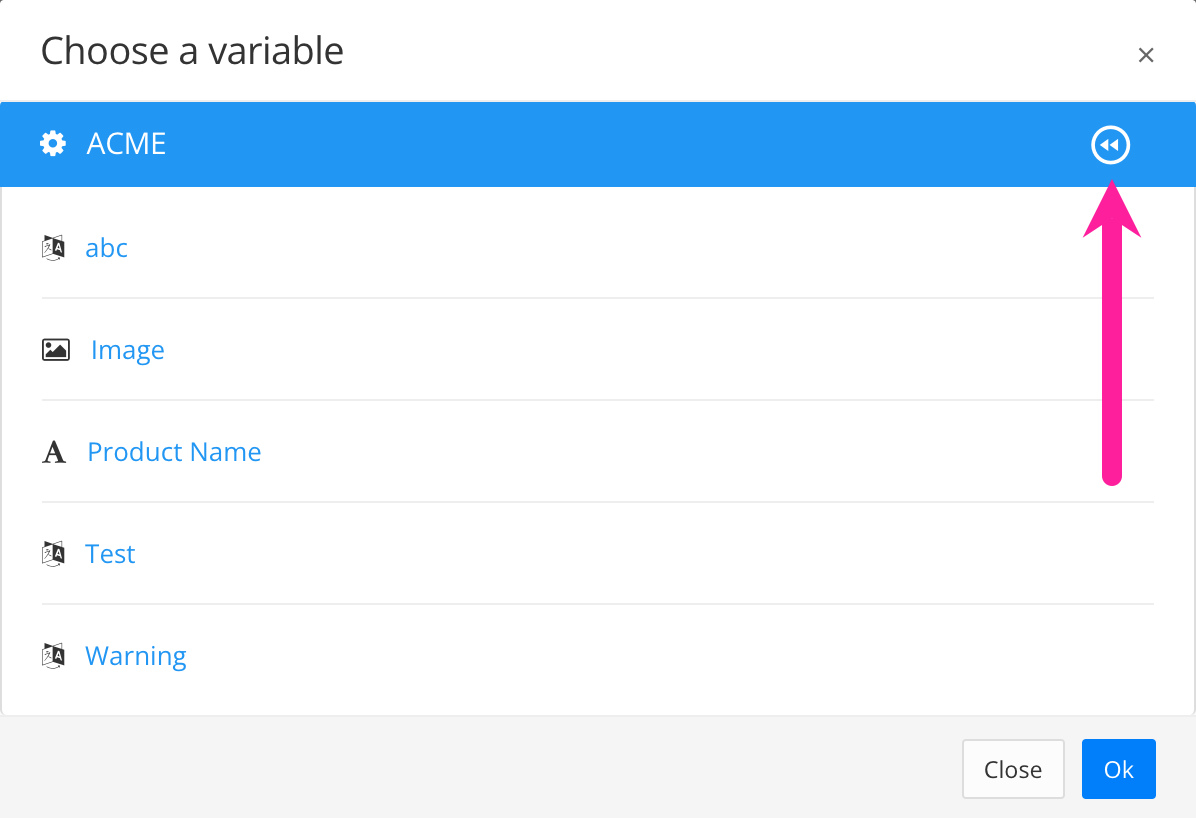Click the text 'A' icon by Product Name
Viewport: 1196px width, 818px height.
pyautogui.click(x=54, y=453)
